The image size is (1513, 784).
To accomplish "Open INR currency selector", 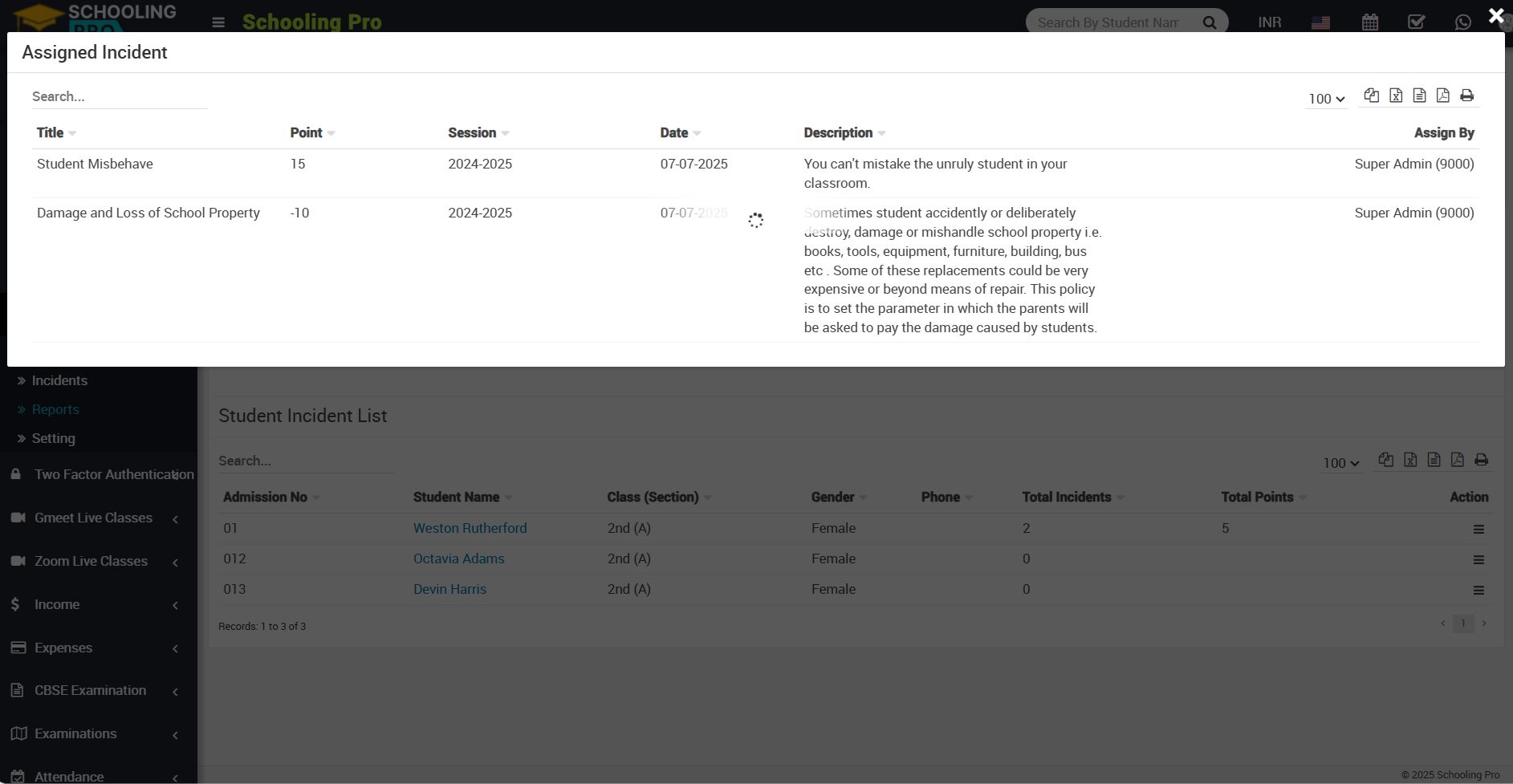I will [1270, 22].
